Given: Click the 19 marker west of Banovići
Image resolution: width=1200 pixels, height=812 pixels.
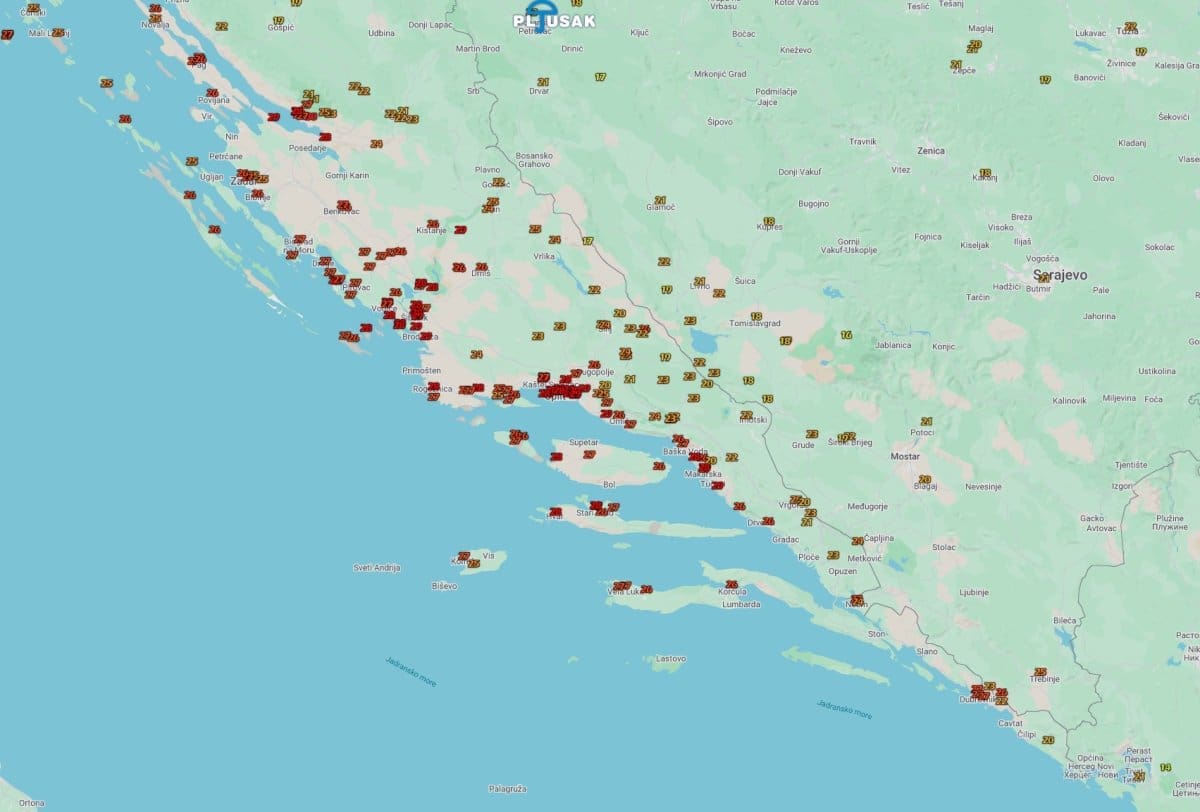Looking at the screenshot, I should pos(1045,79).
